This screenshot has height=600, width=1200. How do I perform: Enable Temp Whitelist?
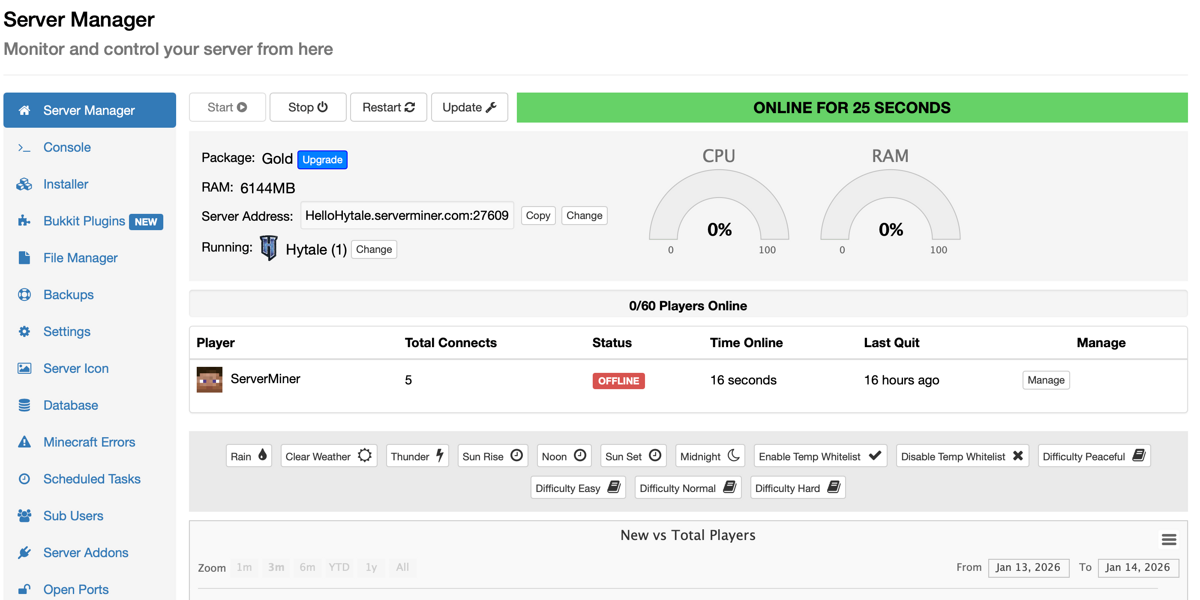pos(819,456)
